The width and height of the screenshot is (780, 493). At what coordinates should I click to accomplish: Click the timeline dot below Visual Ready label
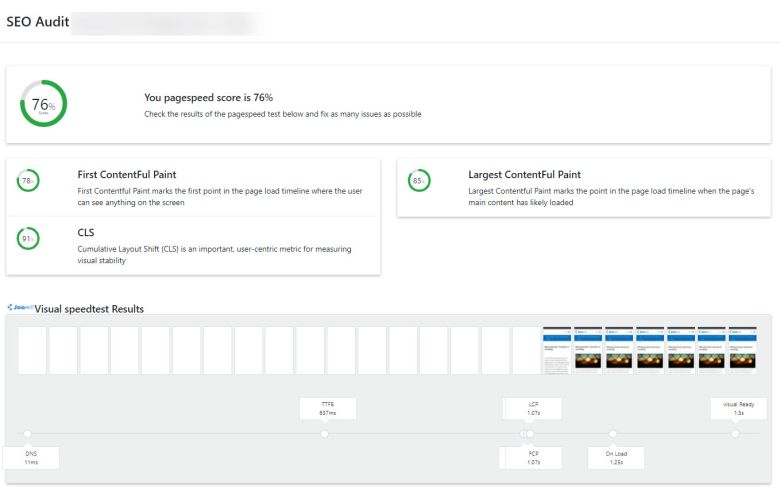735,434
